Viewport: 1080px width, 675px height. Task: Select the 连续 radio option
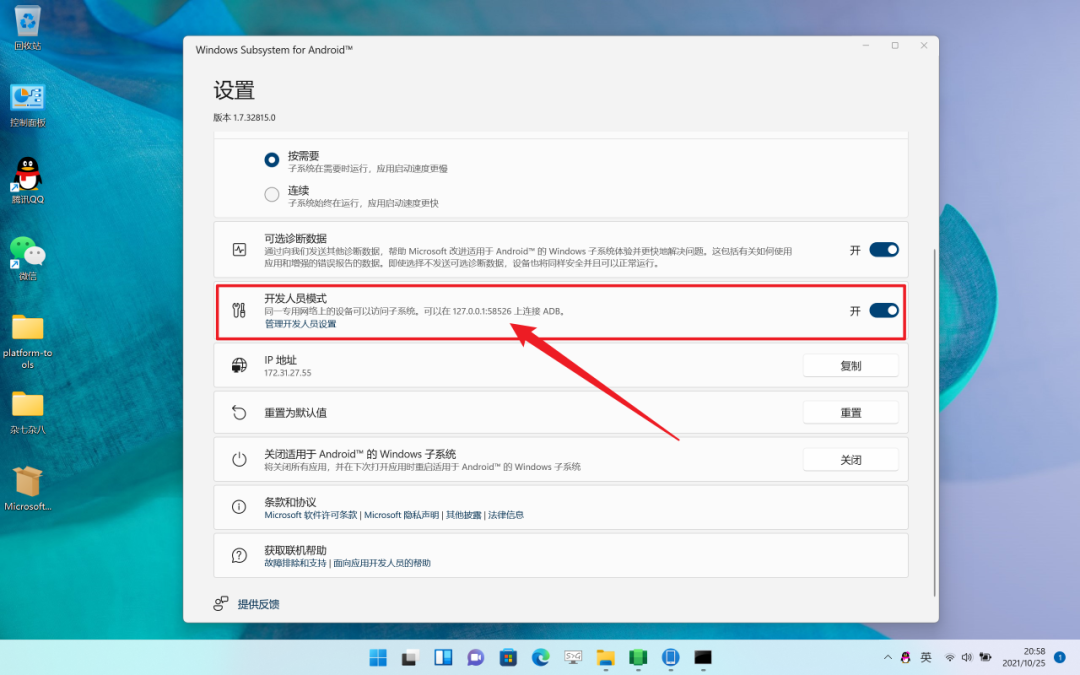[x=272, y=195]
